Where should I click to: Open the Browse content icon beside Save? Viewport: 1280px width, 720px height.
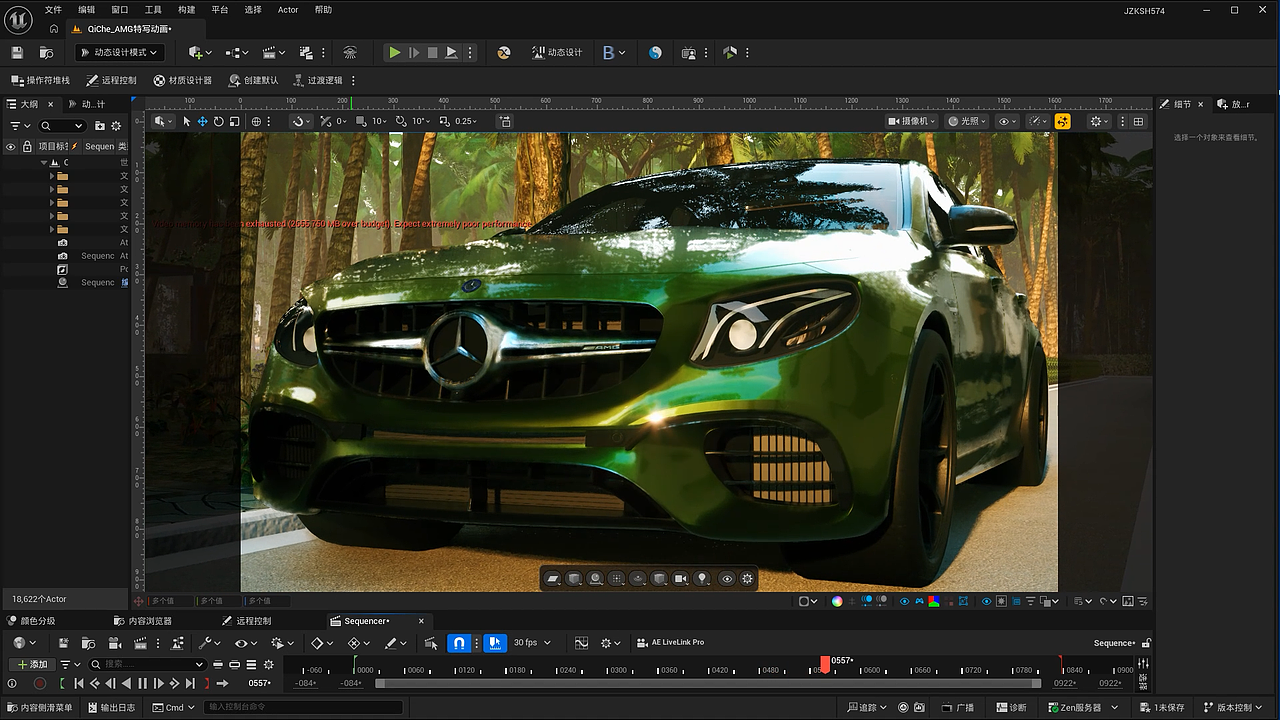pyautogui.click(x=46, y=53)
